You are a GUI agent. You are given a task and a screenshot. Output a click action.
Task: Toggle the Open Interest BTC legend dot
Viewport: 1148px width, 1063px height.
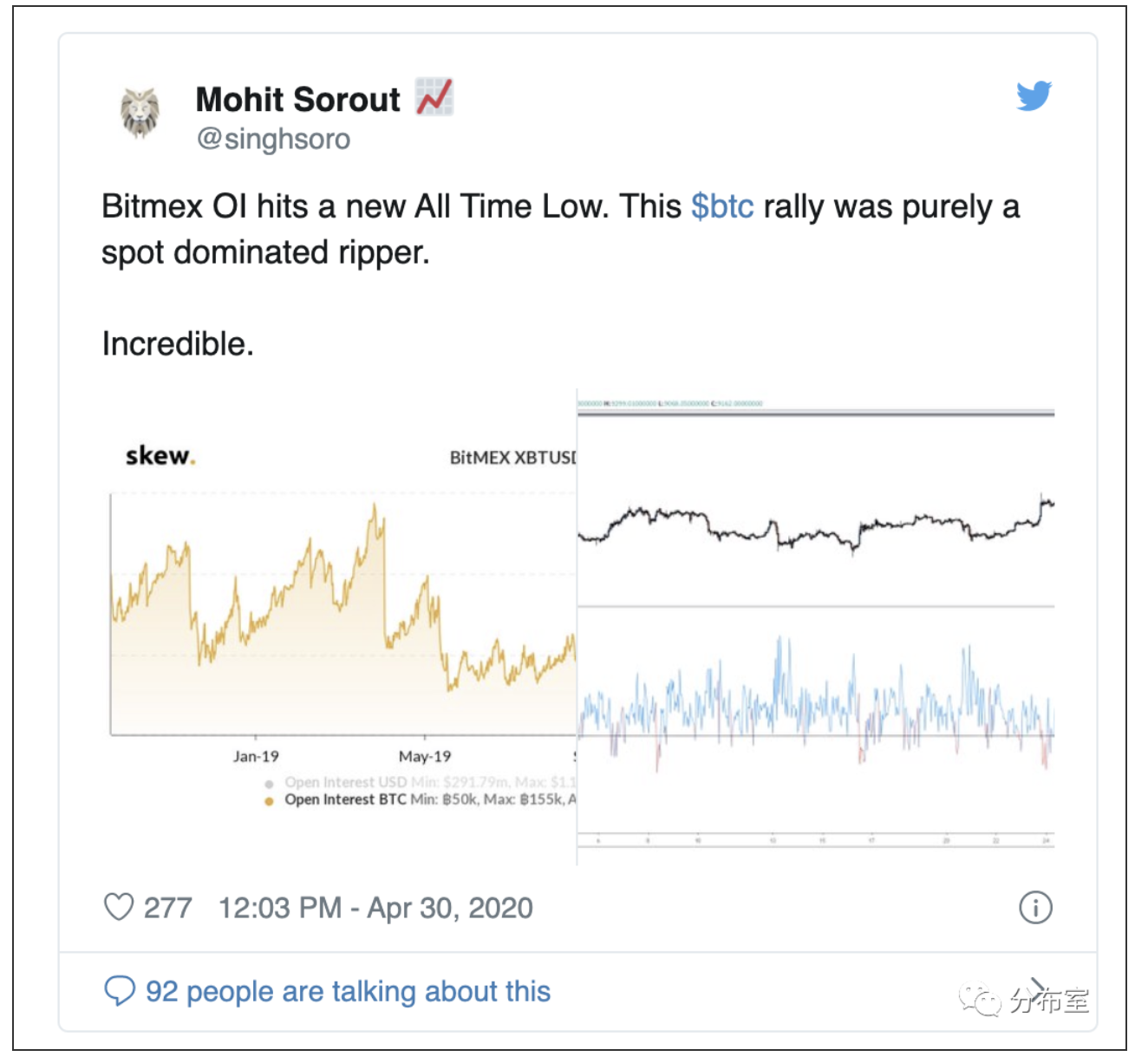coord(269,800)
